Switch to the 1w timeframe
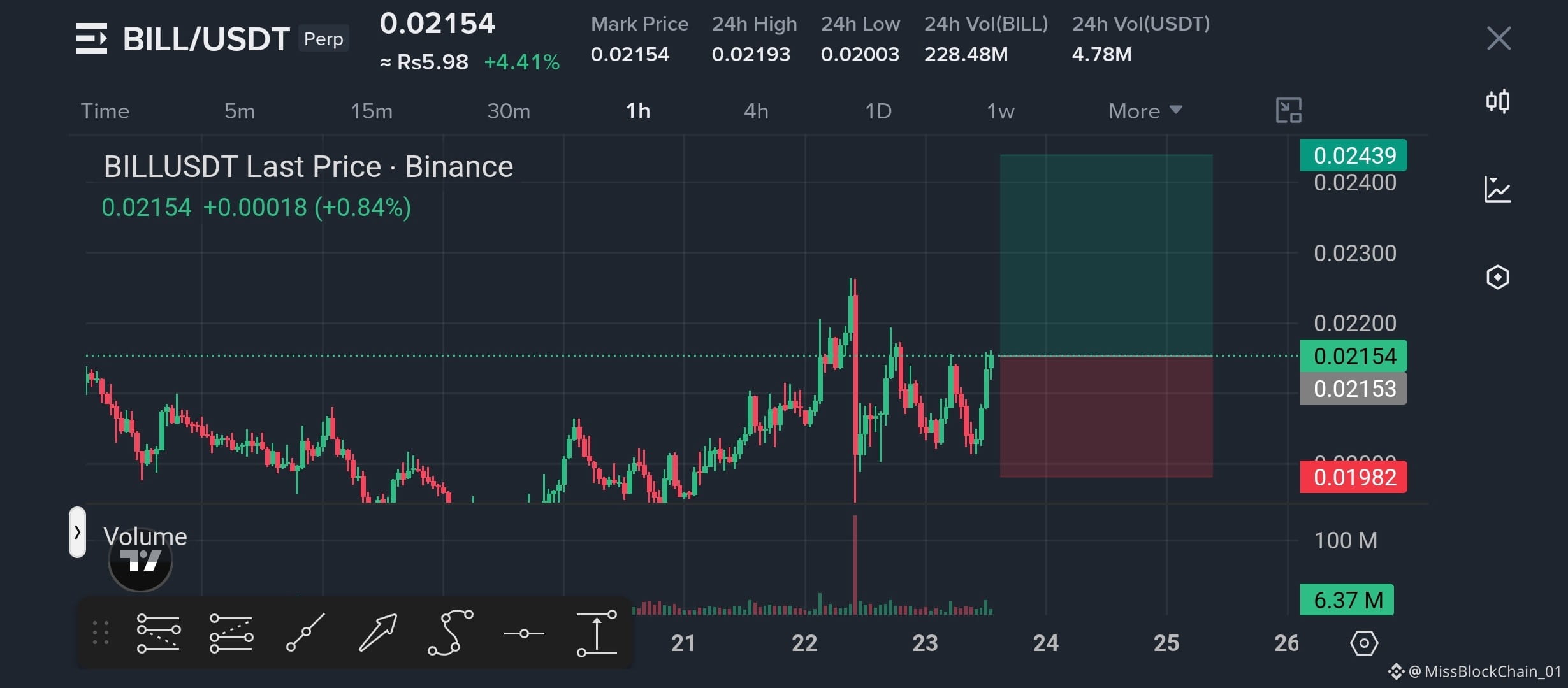Image resolution: width=1568 pixels, height=688 pixels. 1000,111
